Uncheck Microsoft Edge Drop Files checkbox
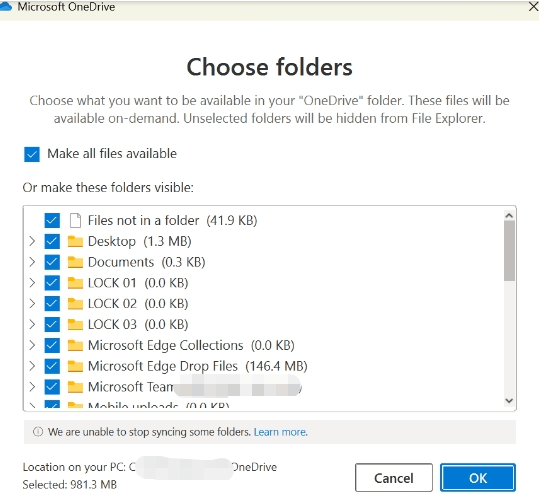The height and width of the screenshot is (499, 539). (52, 366)
